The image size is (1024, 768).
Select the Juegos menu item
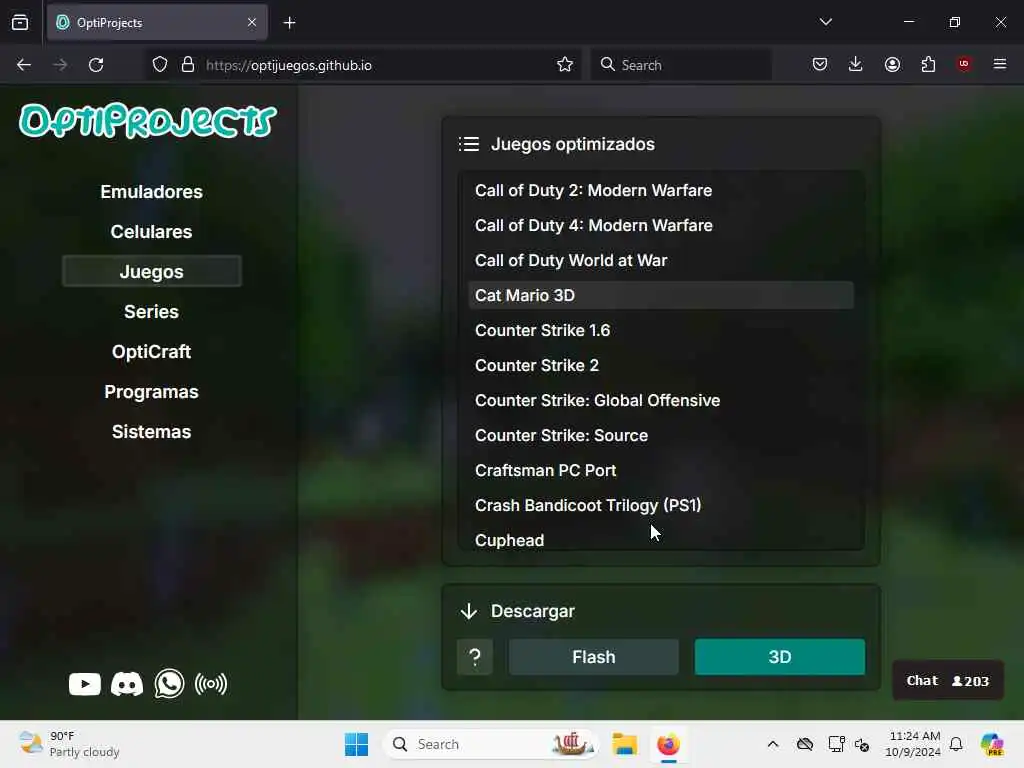152,272
